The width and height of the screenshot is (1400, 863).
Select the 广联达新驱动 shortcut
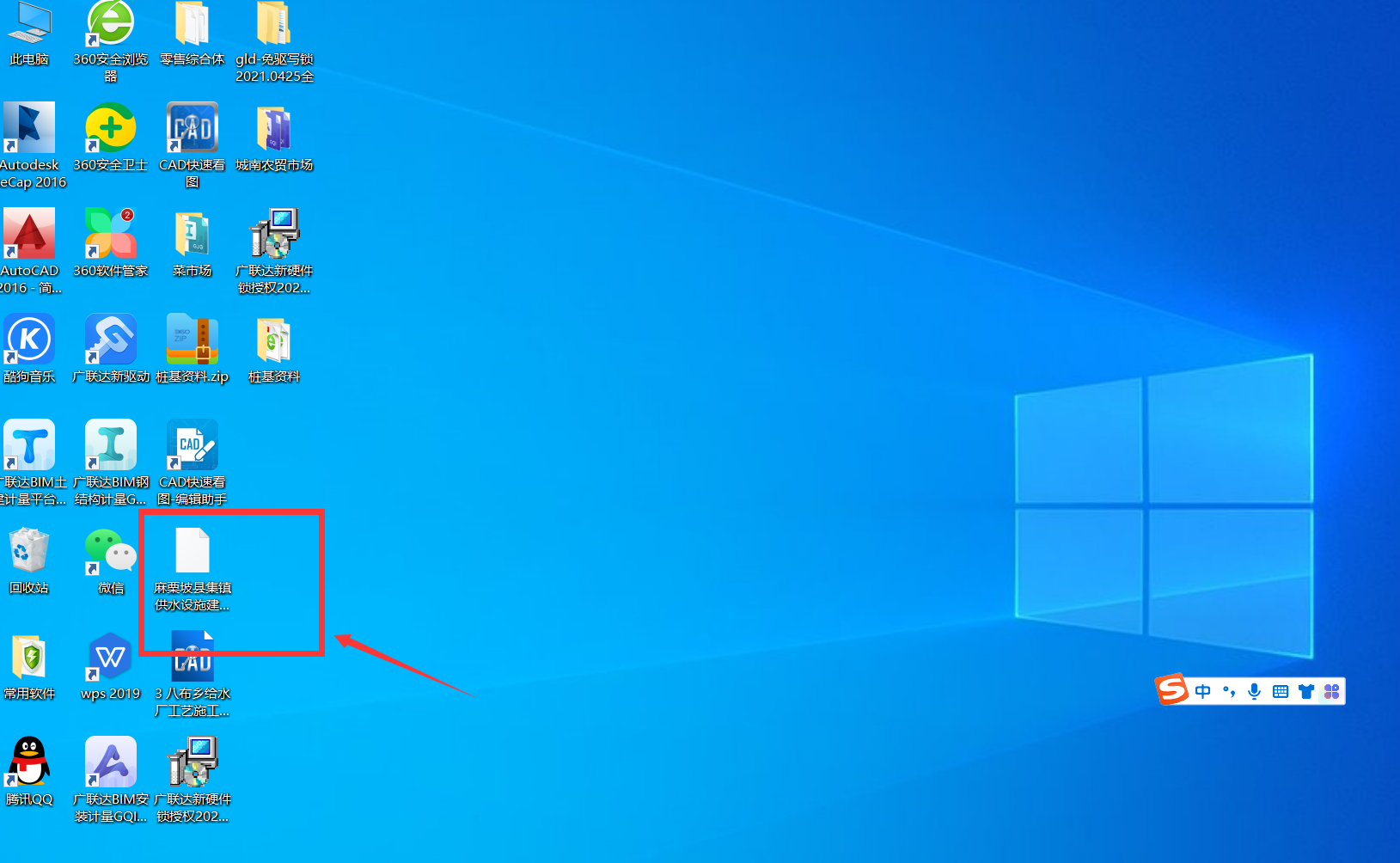tap(111, 349)
